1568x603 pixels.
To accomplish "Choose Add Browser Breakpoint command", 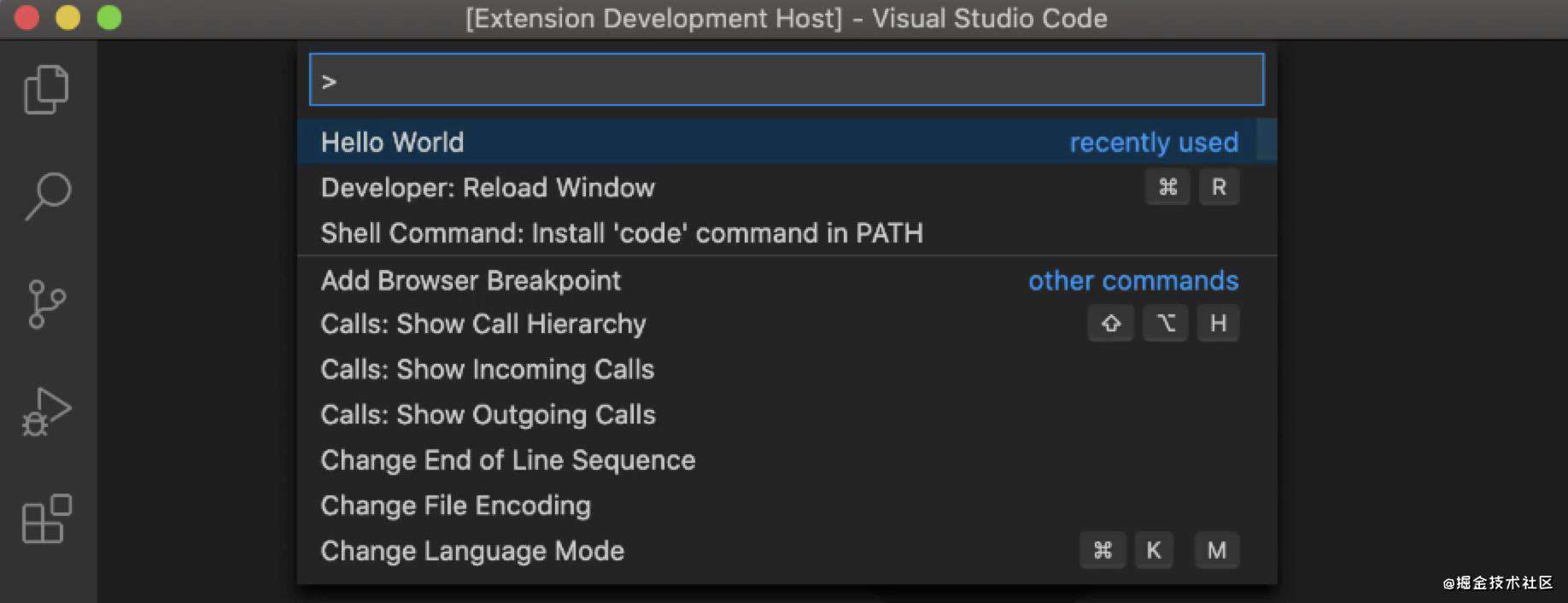I will click(x=787, y=280).
